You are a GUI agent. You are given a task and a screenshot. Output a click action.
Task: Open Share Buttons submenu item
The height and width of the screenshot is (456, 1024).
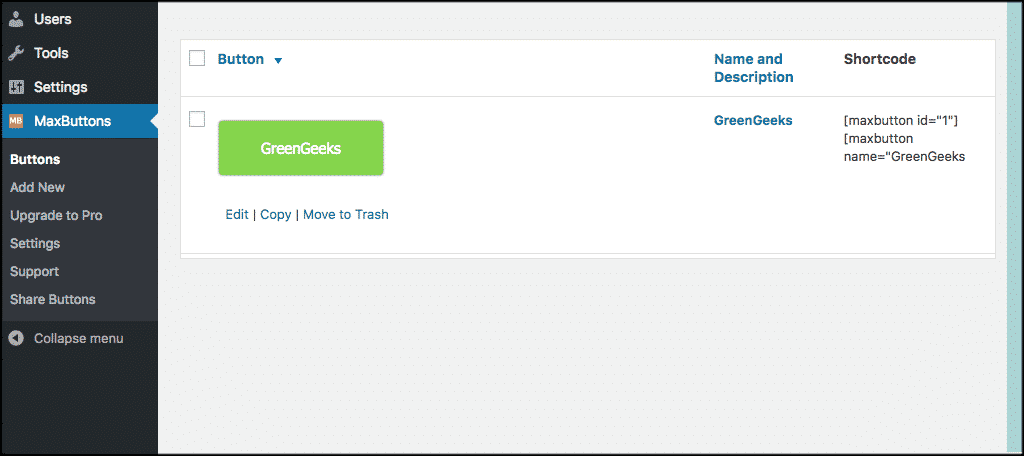(x=53, y=299)
